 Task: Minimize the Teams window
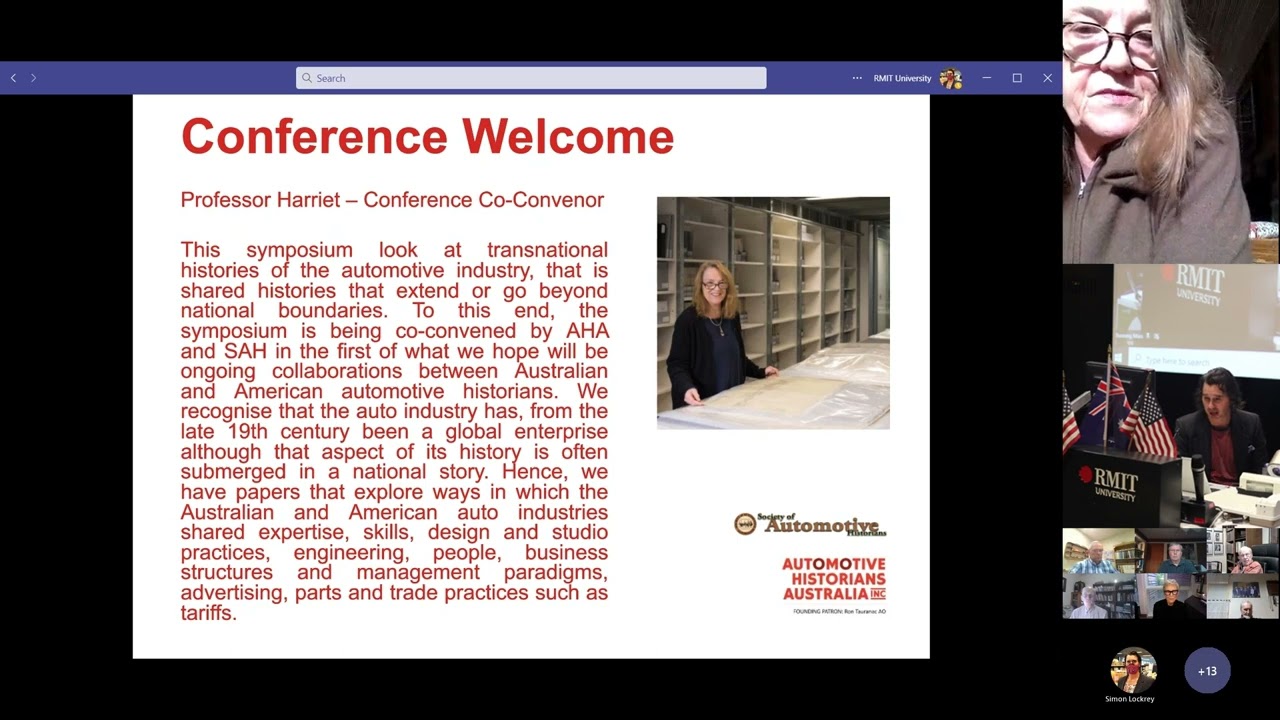[x=986, y=78]
